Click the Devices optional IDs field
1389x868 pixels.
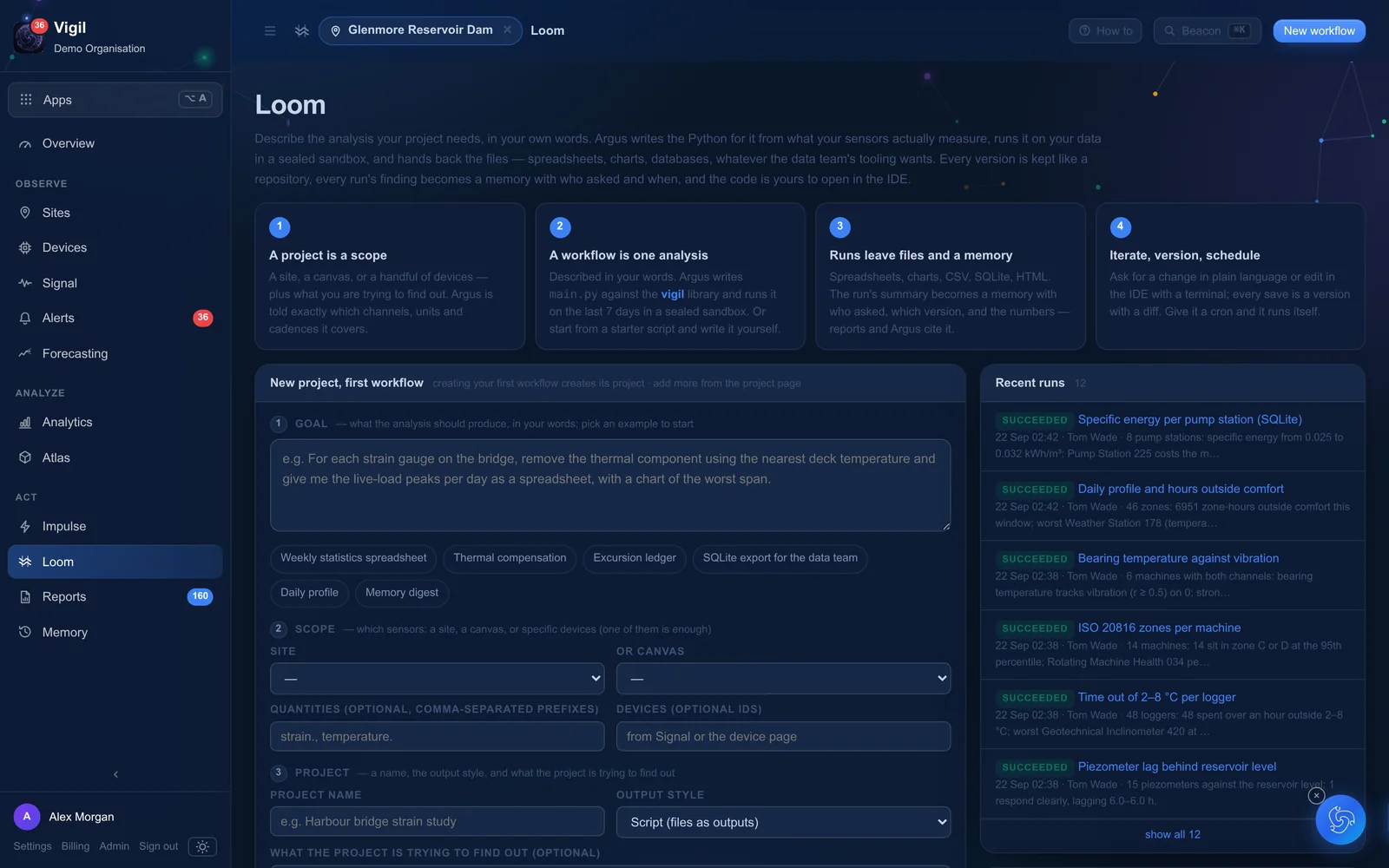coord(783,736)
